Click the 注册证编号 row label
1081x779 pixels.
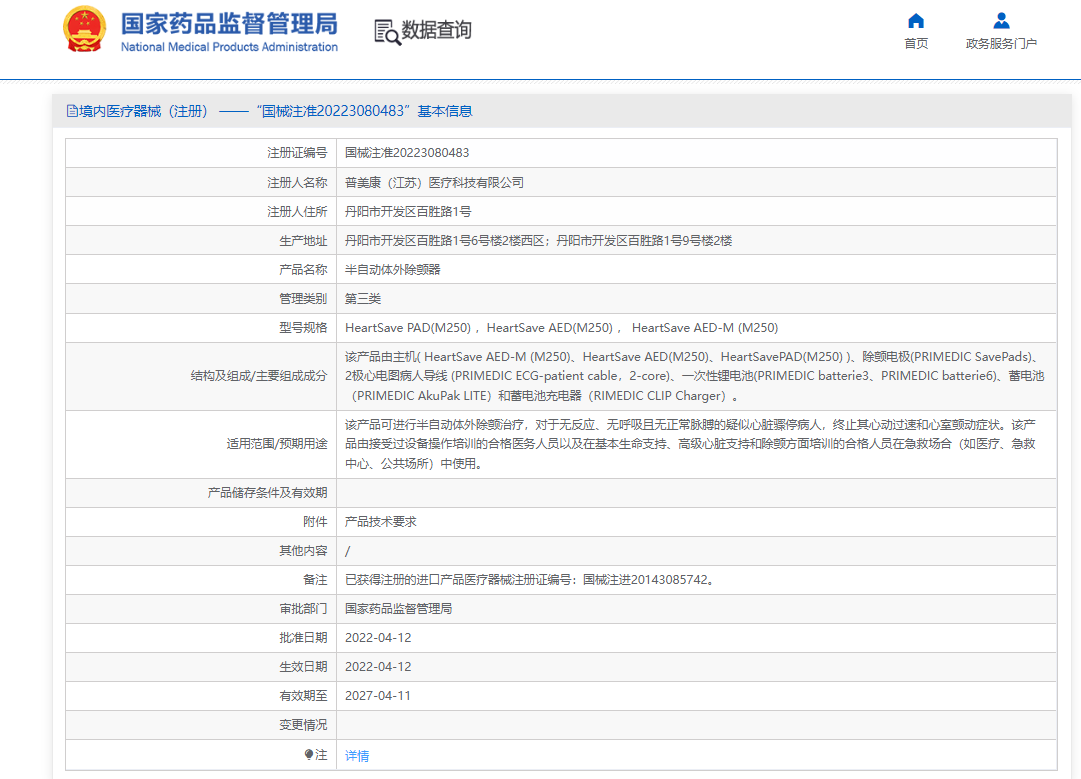click(297, 153)
